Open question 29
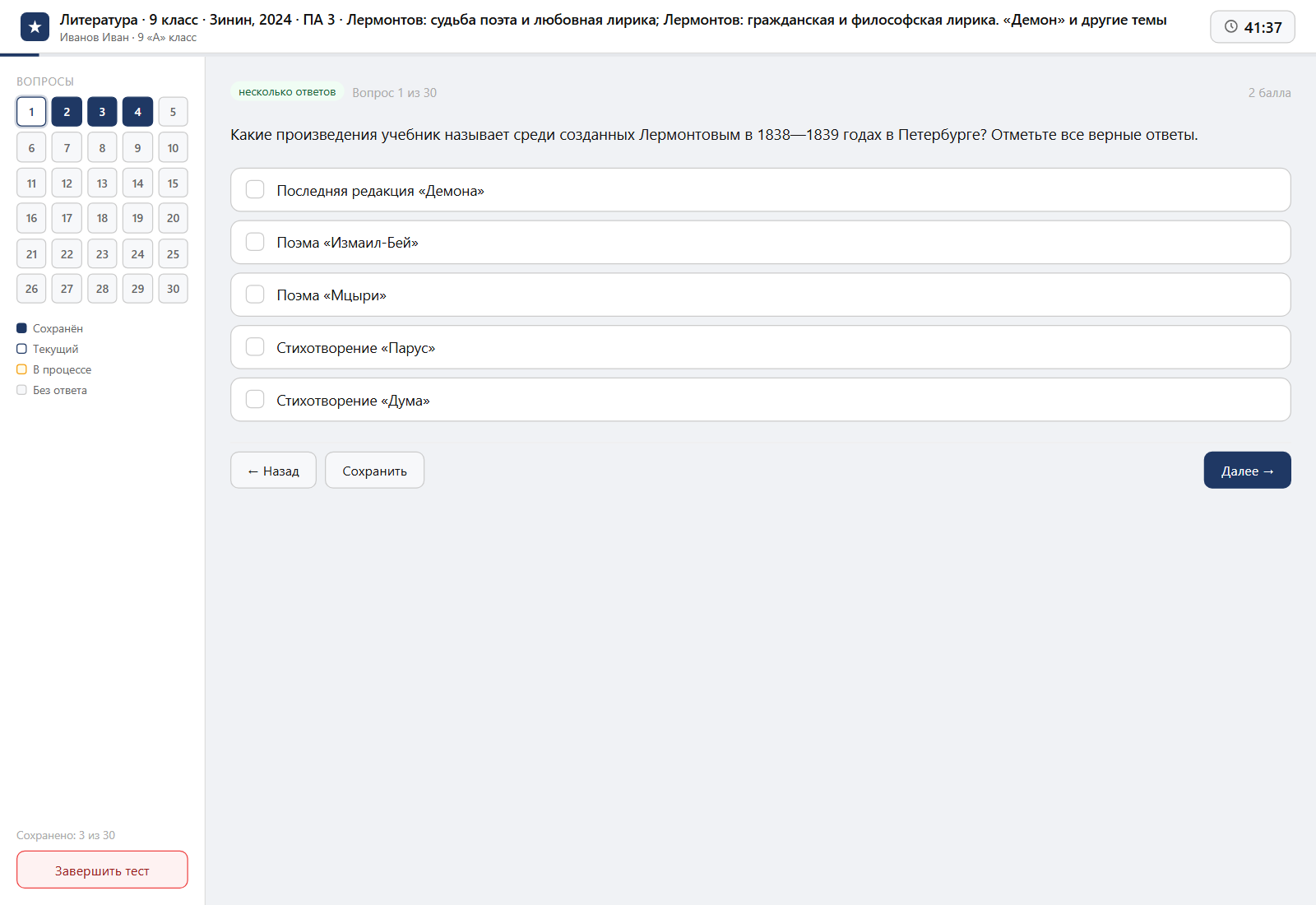The image size is (1316, 905). click(x=137, y=289)
